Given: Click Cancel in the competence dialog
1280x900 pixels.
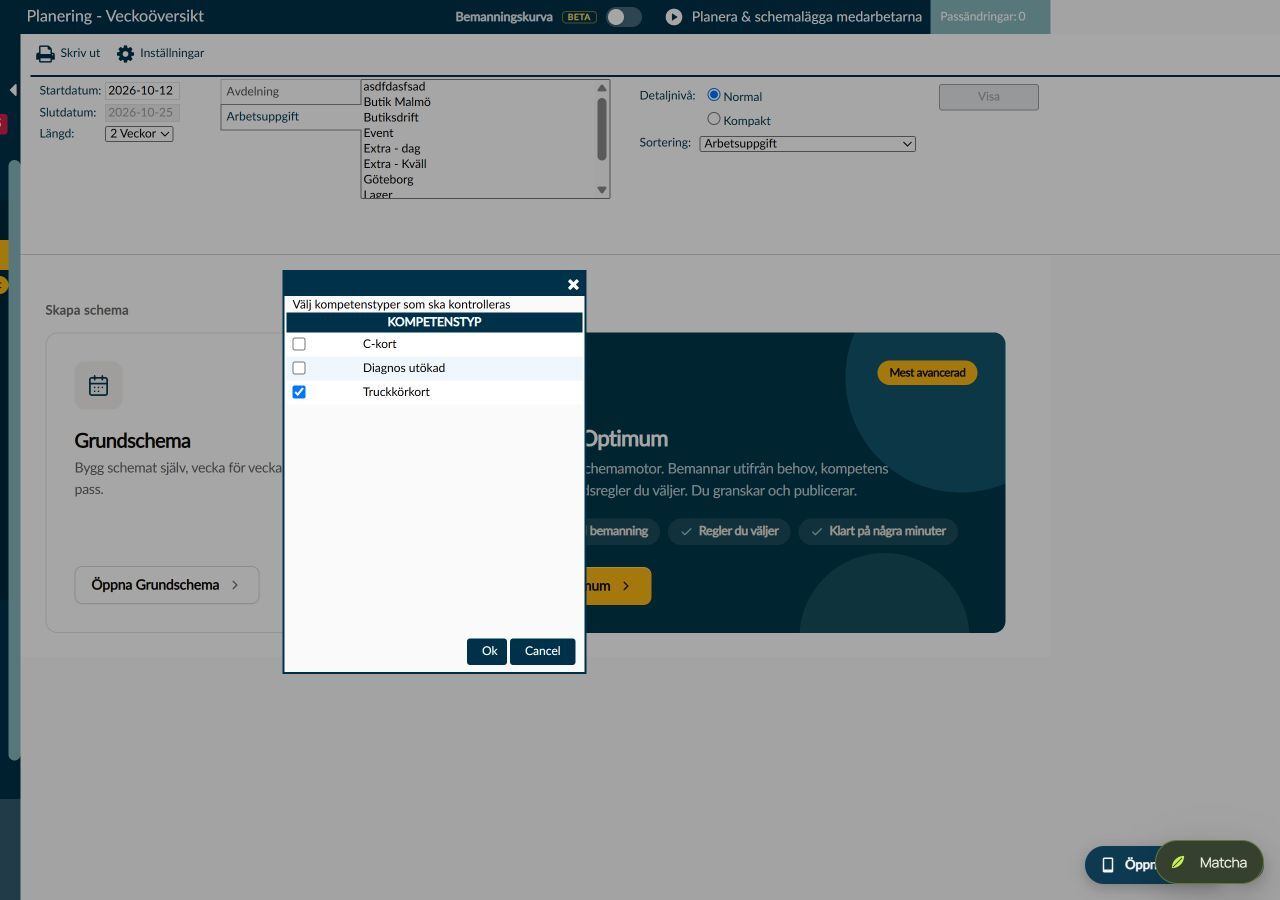Looking at the screenshot, I should (542, 651).
